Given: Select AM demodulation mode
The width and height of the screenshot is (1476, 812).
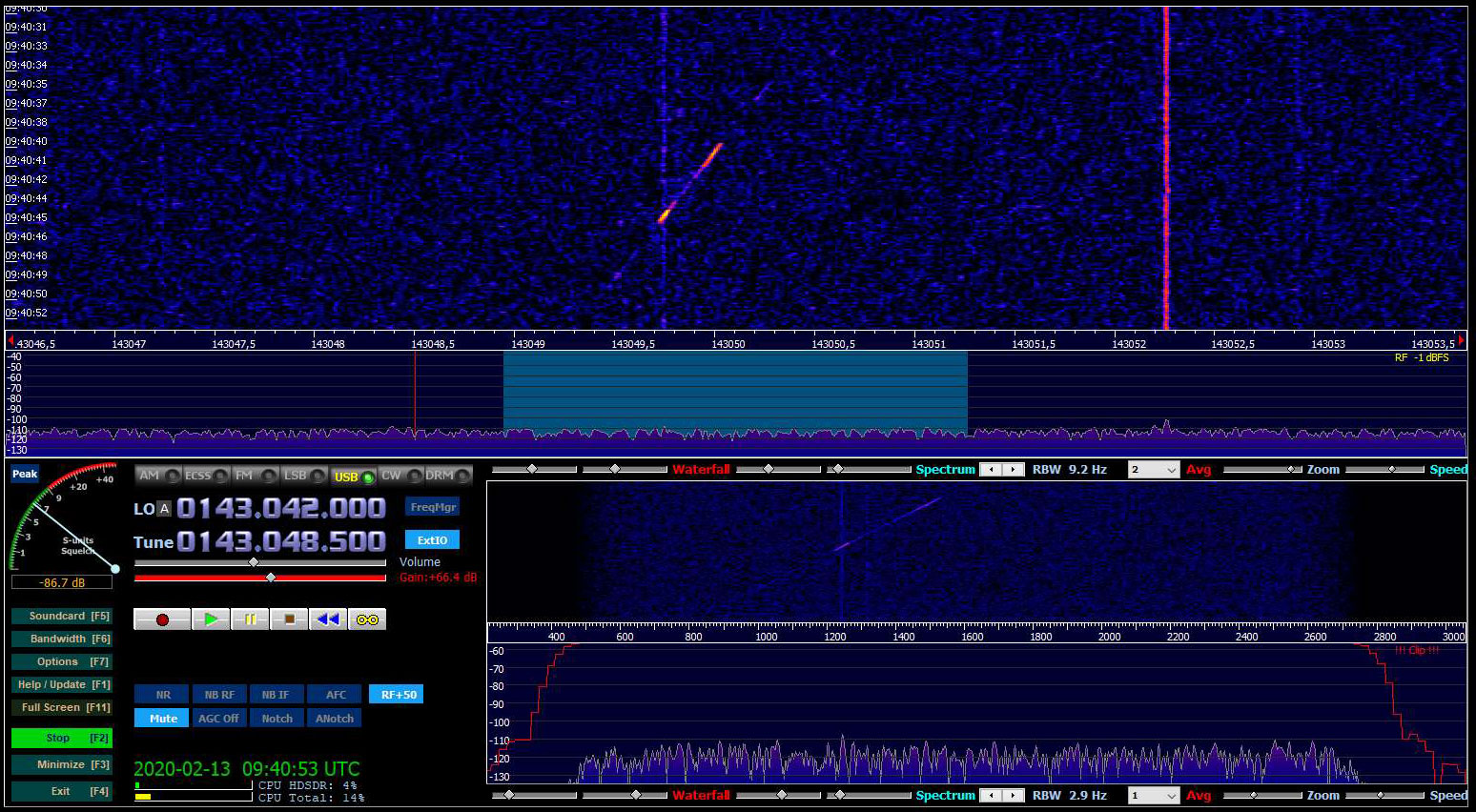Looking at the screenshot, I should [x=158, y=476].
